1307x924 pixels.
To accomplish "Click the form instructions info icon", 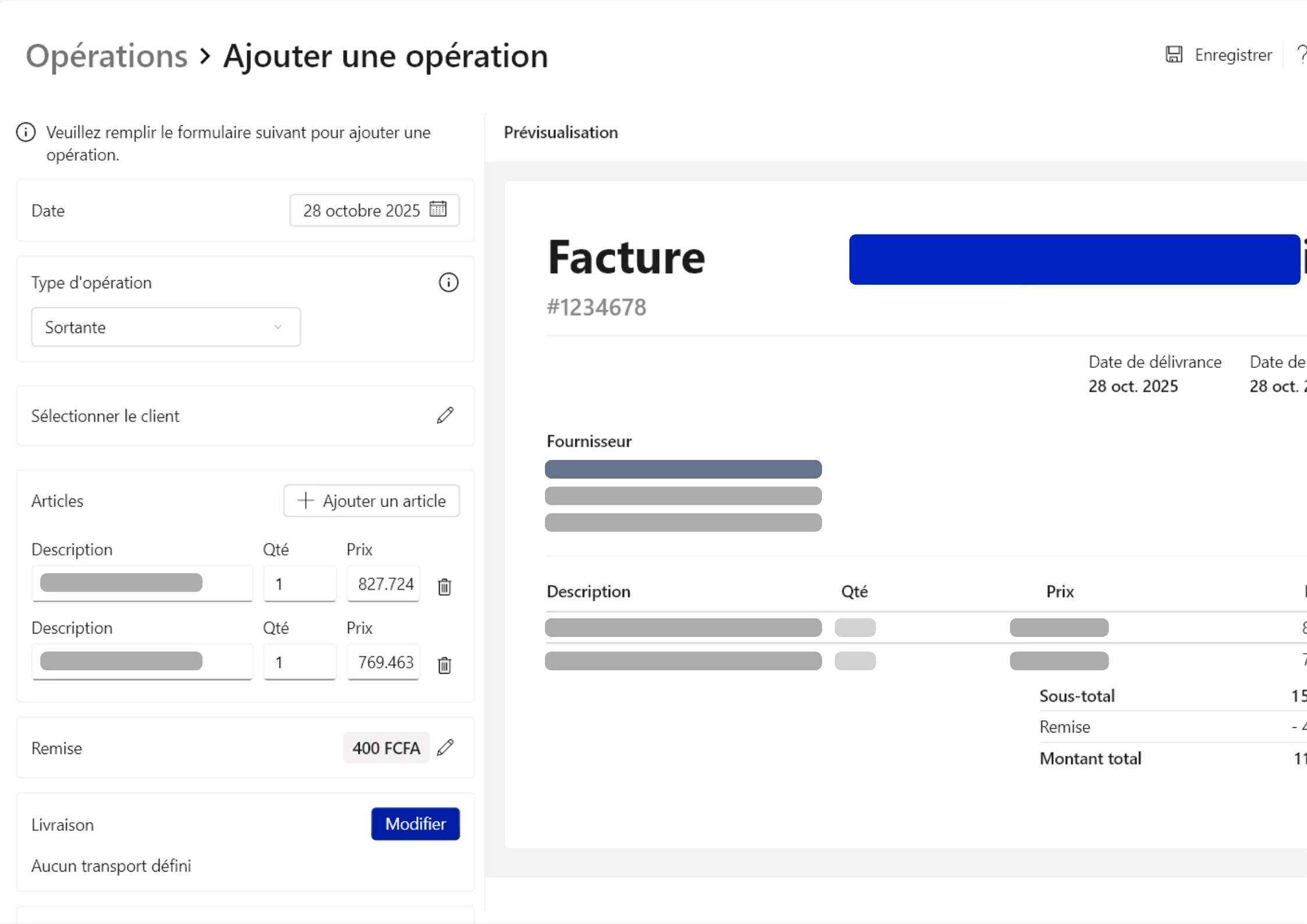I will 26,133.
